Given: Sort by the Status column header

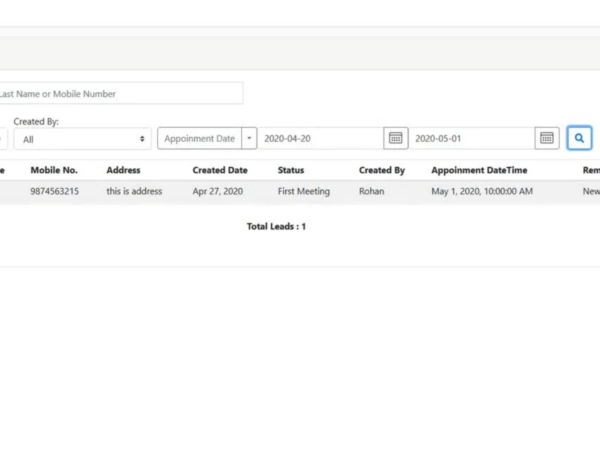Looking at the screenshot, I should click(291, 170).
